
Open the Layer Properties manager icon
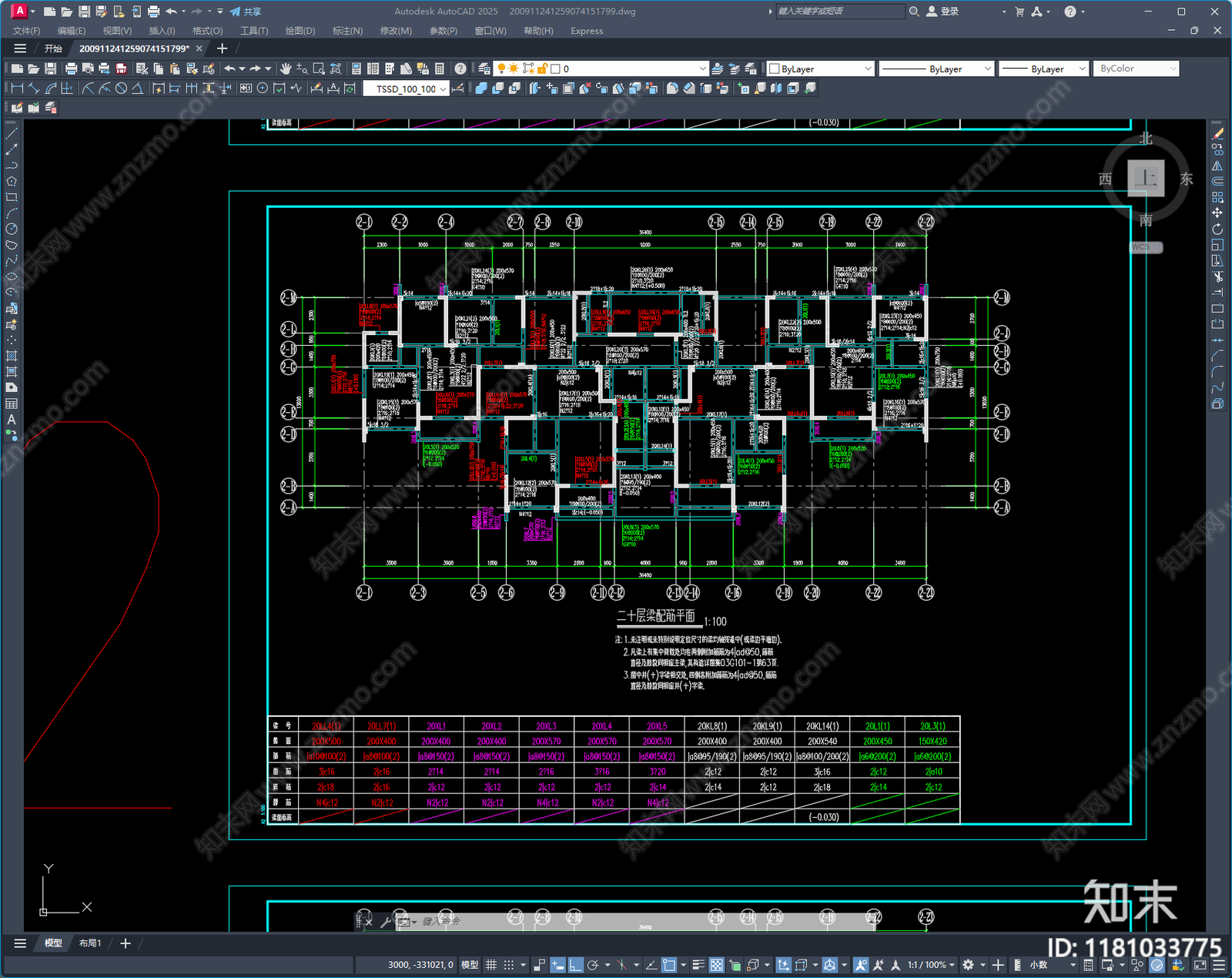[484, 69]
